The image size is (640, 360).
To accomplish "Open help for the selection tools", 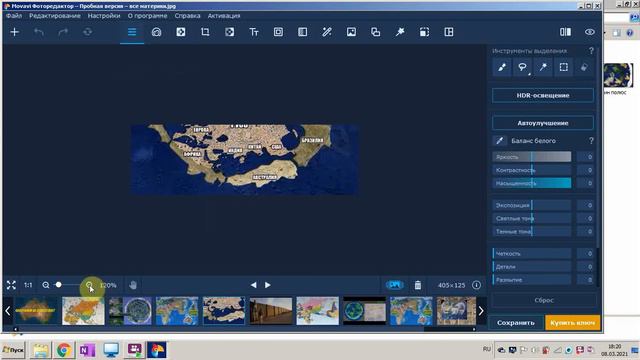I will [x=591, y=51].
